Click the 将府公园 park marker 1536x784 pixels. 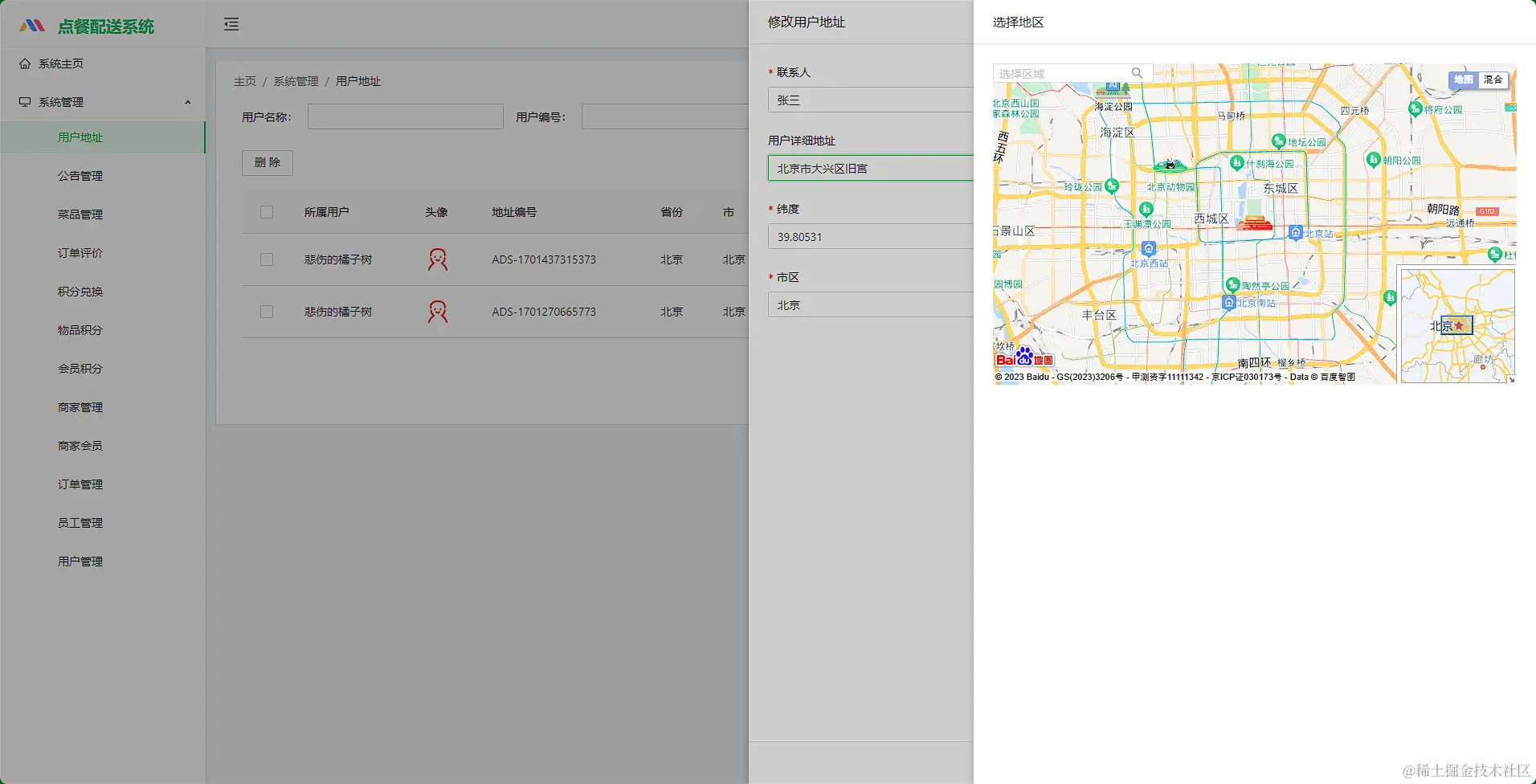1415,109
